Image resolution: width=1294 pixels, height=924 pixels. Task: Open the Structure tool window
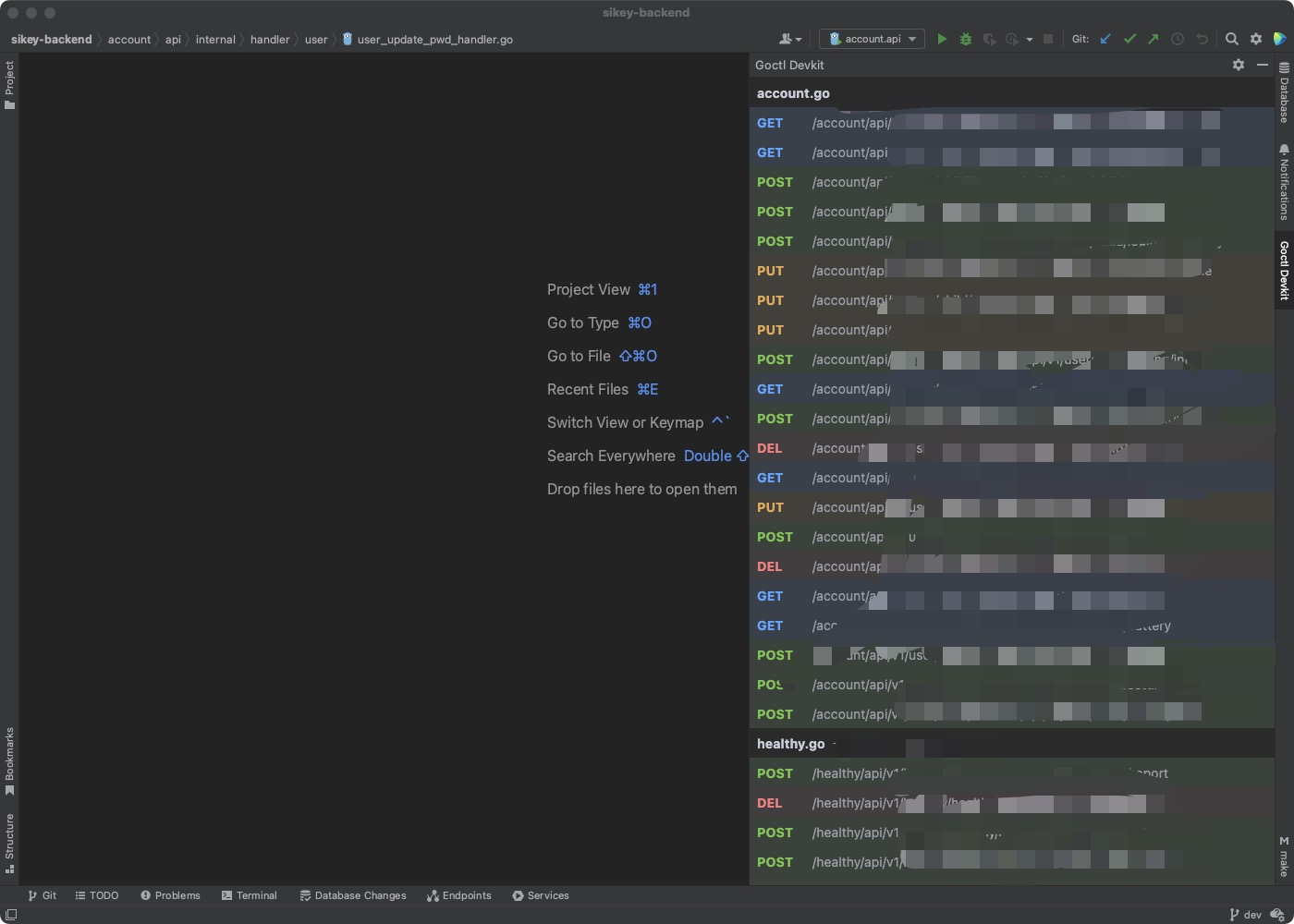pyautogui.click(x=9, y=843)
